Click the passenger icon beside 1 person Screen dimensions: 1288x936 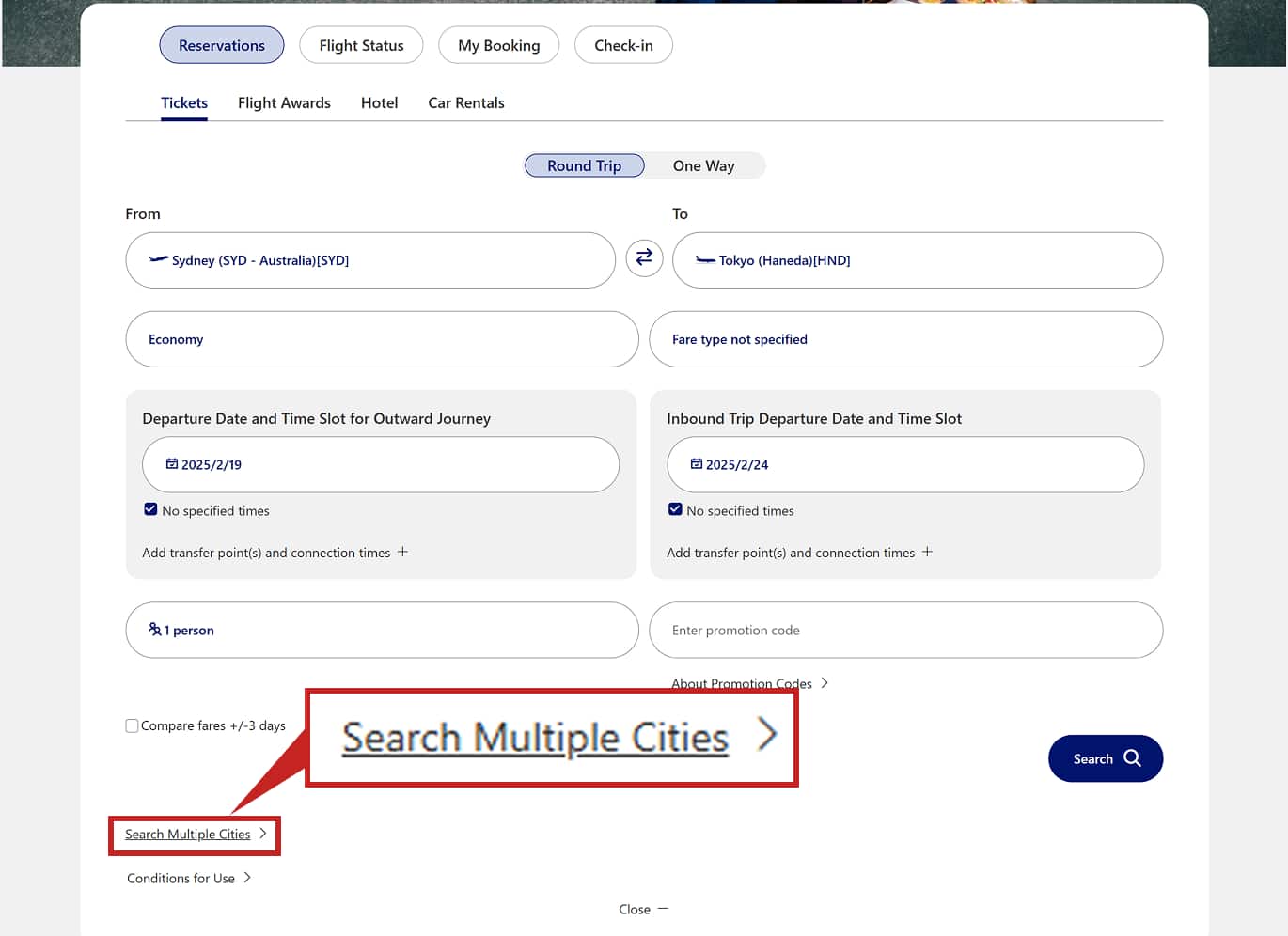pos(155,630)
